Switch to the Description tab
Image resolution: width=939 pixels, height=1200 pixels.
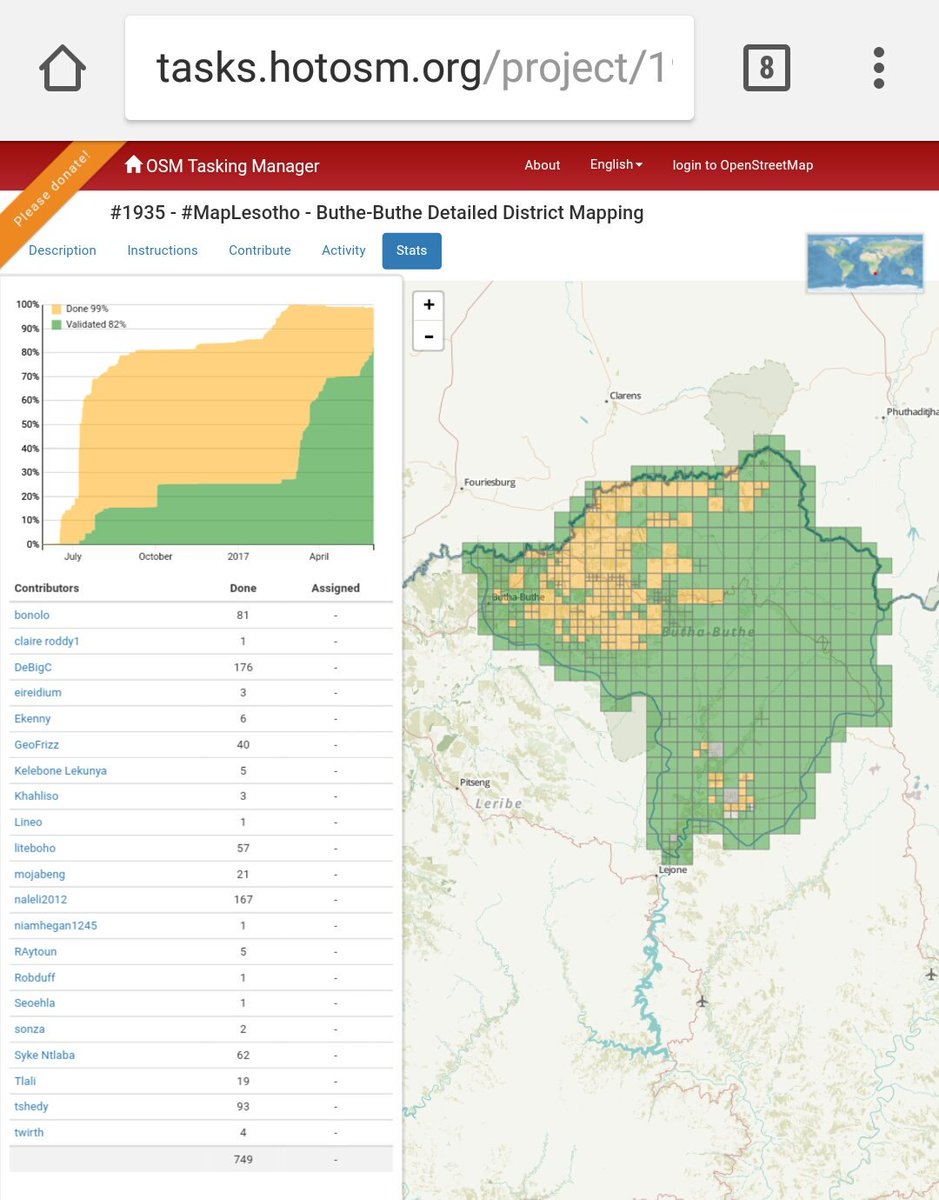click(62, 250)
